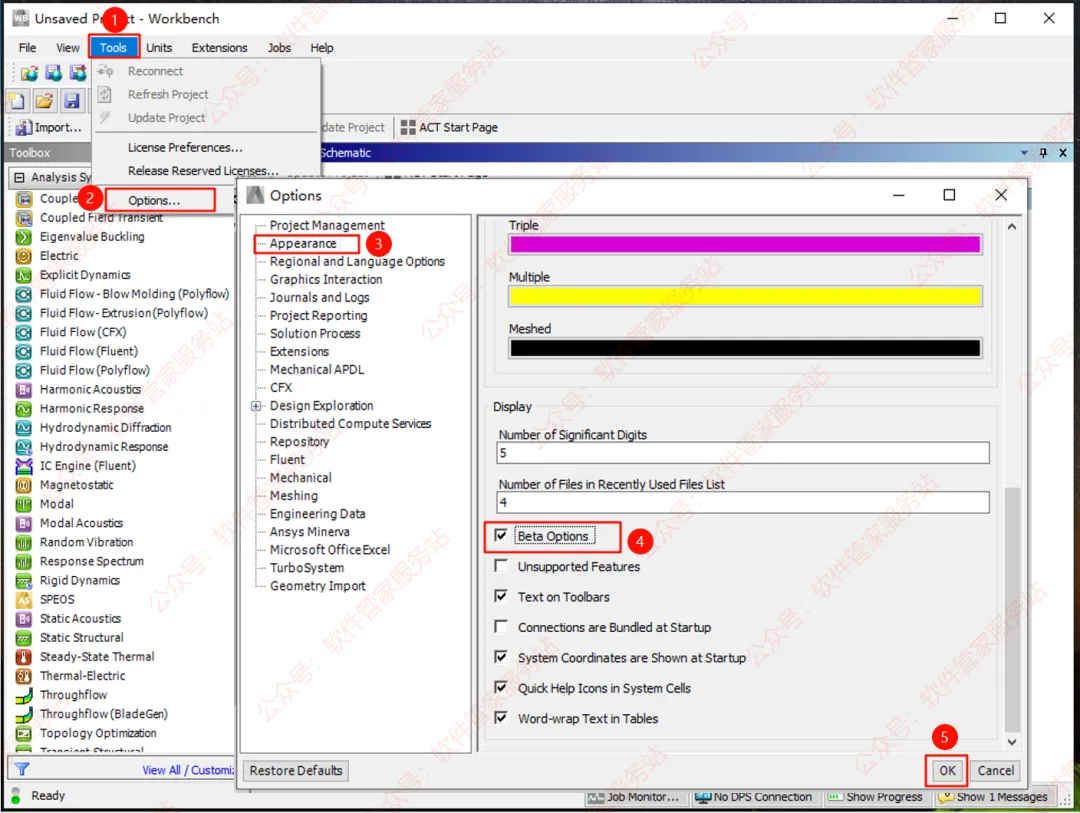1080x813 pixels.
Task: Click Show 1 Messages in status bar
Action: (x=993, y=797)
